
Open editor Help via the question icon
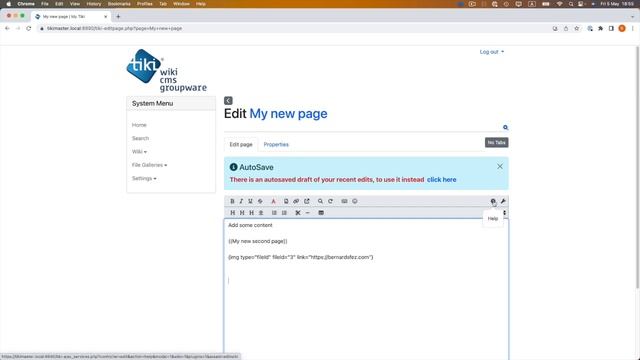click(493, 201)
